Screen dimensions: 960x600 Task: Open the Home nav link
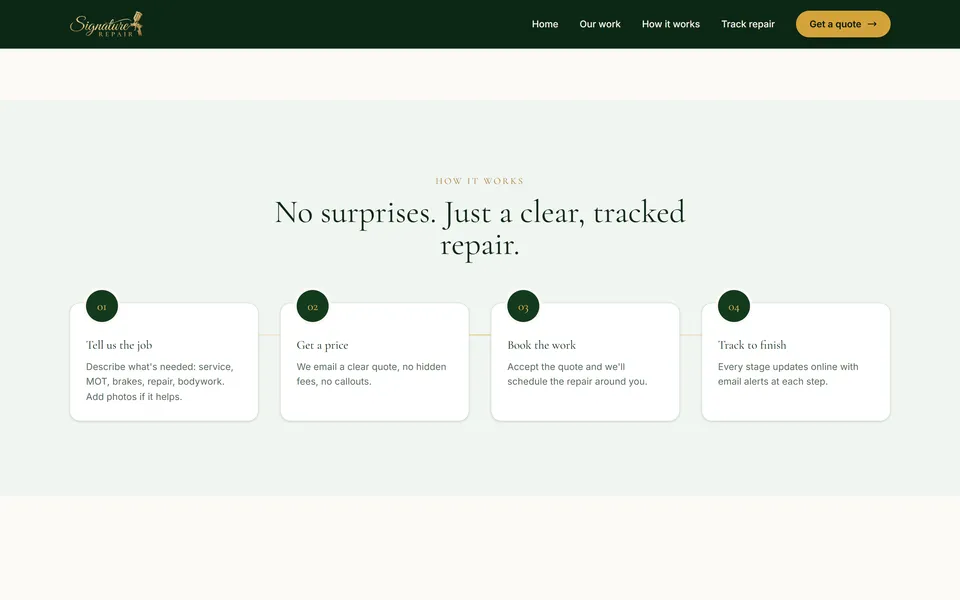coord(545,24)
